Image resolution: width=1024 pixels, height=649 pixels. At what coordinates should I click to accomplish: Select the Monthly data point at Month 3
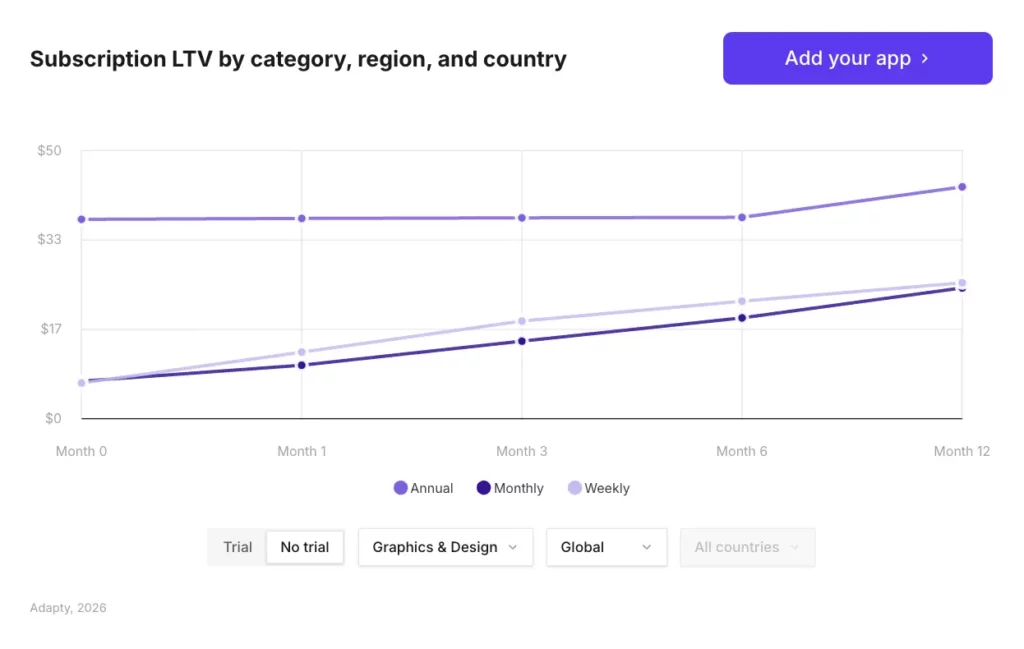[x=521, y=341]
